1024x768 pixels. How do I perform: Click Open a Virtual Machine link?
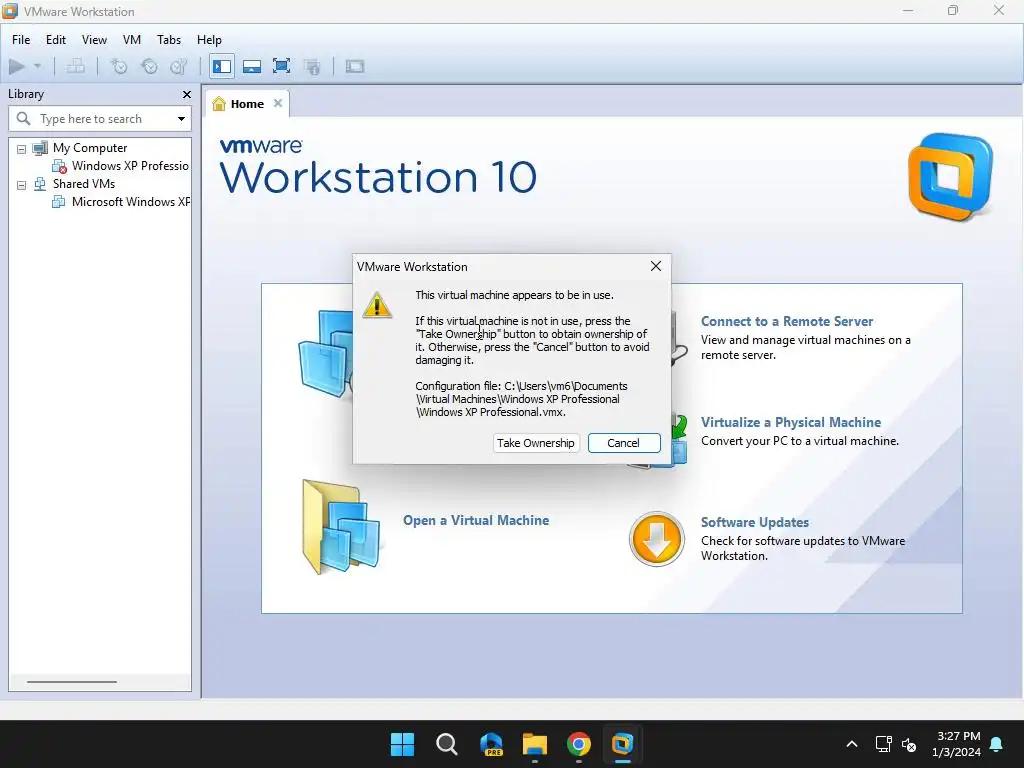(475, 520)
